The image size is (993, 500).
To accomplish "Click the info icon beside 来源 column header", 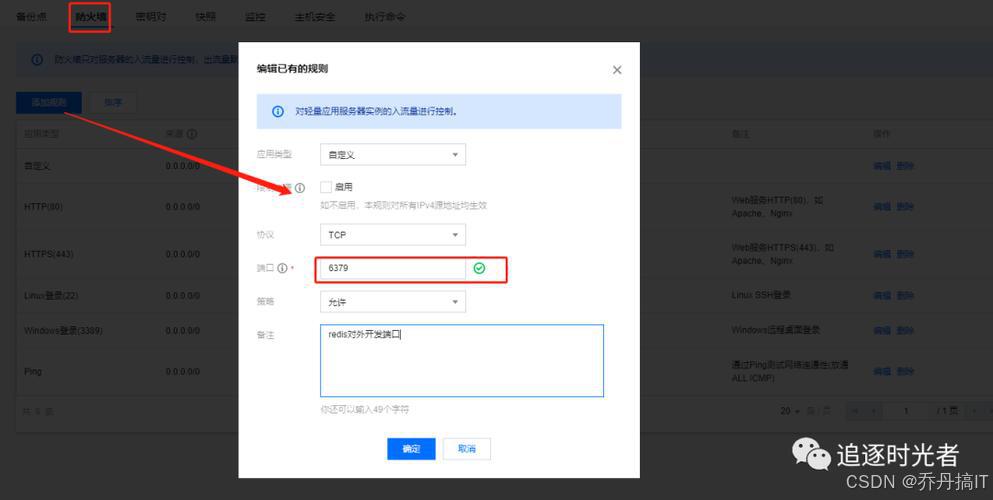I will [x=191, y=134].
